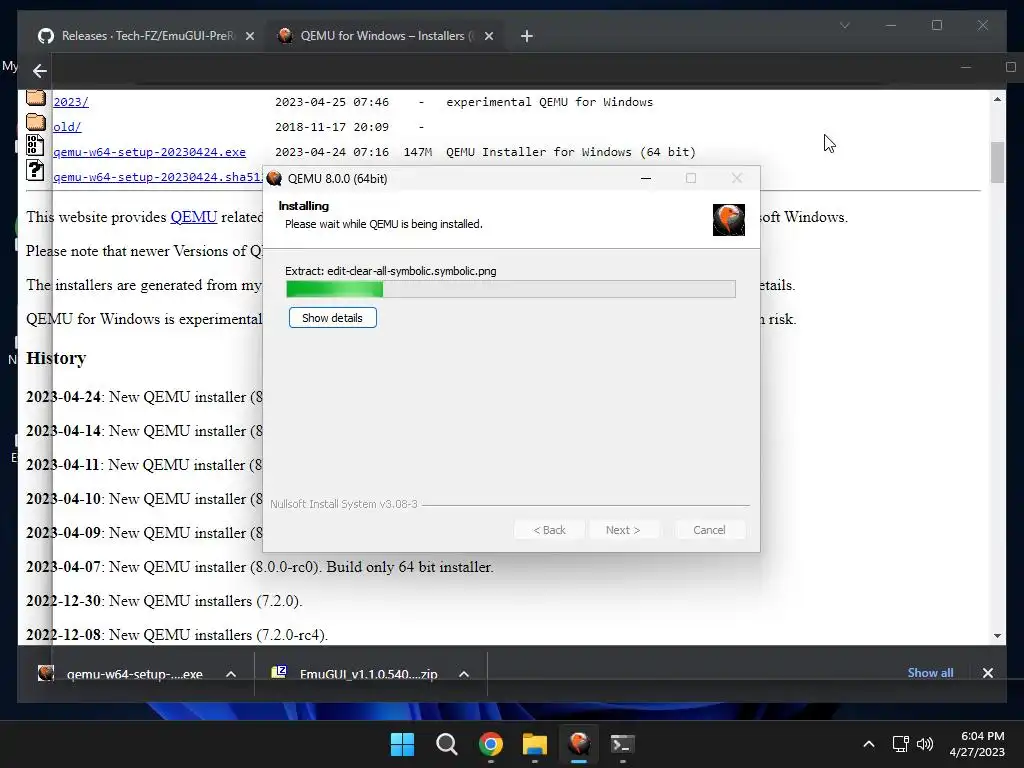Open Google Chrome from taskbar
The width and height of the screenshot is (1024, 768).
pyautogui.click(x=490, y=744)
